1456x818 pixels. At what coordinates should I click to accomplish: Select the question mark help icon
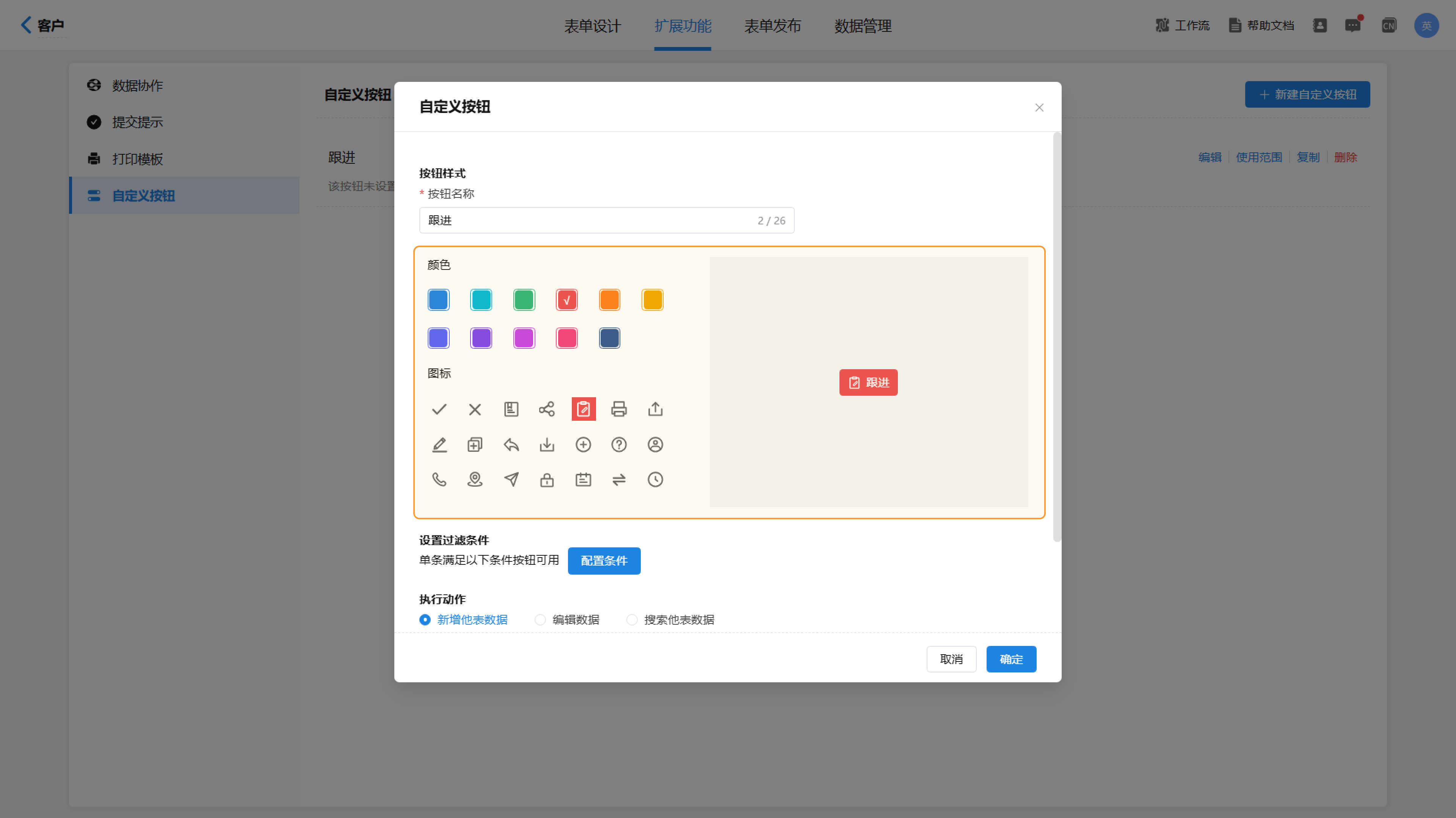click(x=619, y=445)
